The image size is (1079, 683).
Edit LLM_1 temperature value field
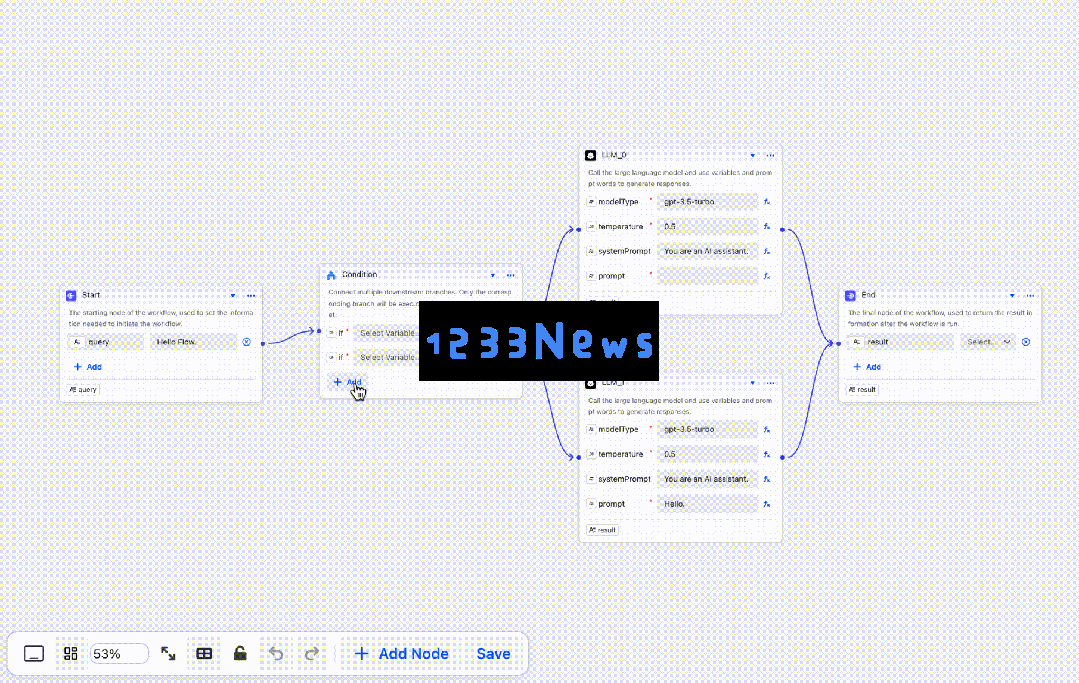(x=707, y=454)
